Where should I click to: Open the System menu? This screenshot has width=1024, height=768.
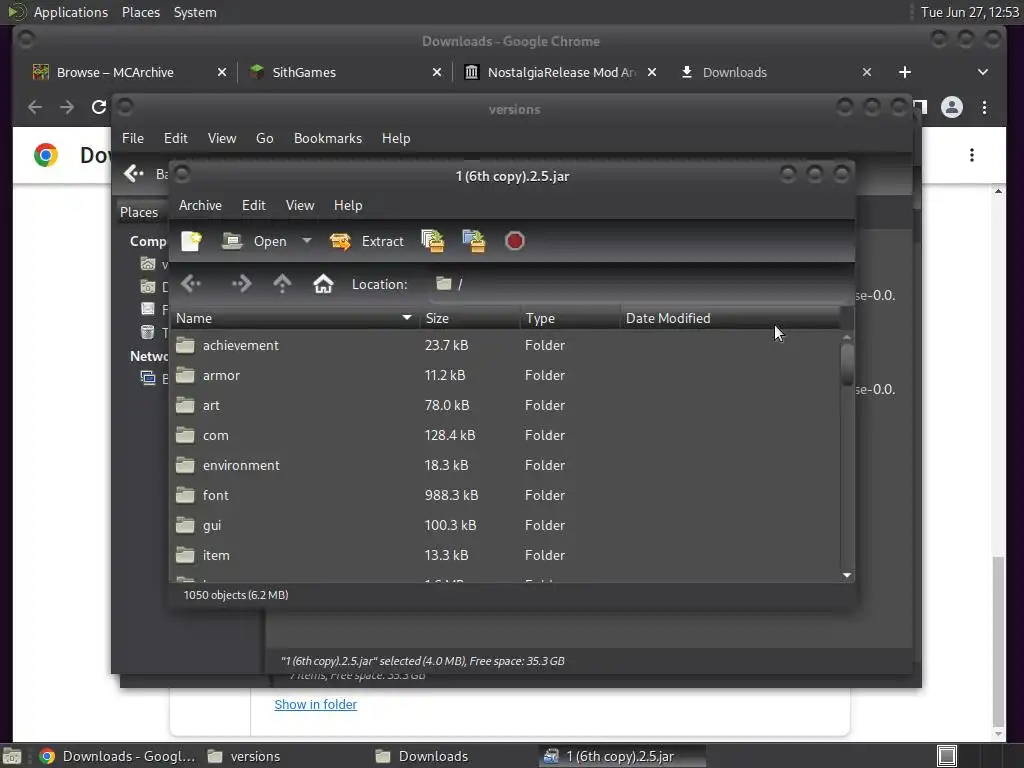195,12
